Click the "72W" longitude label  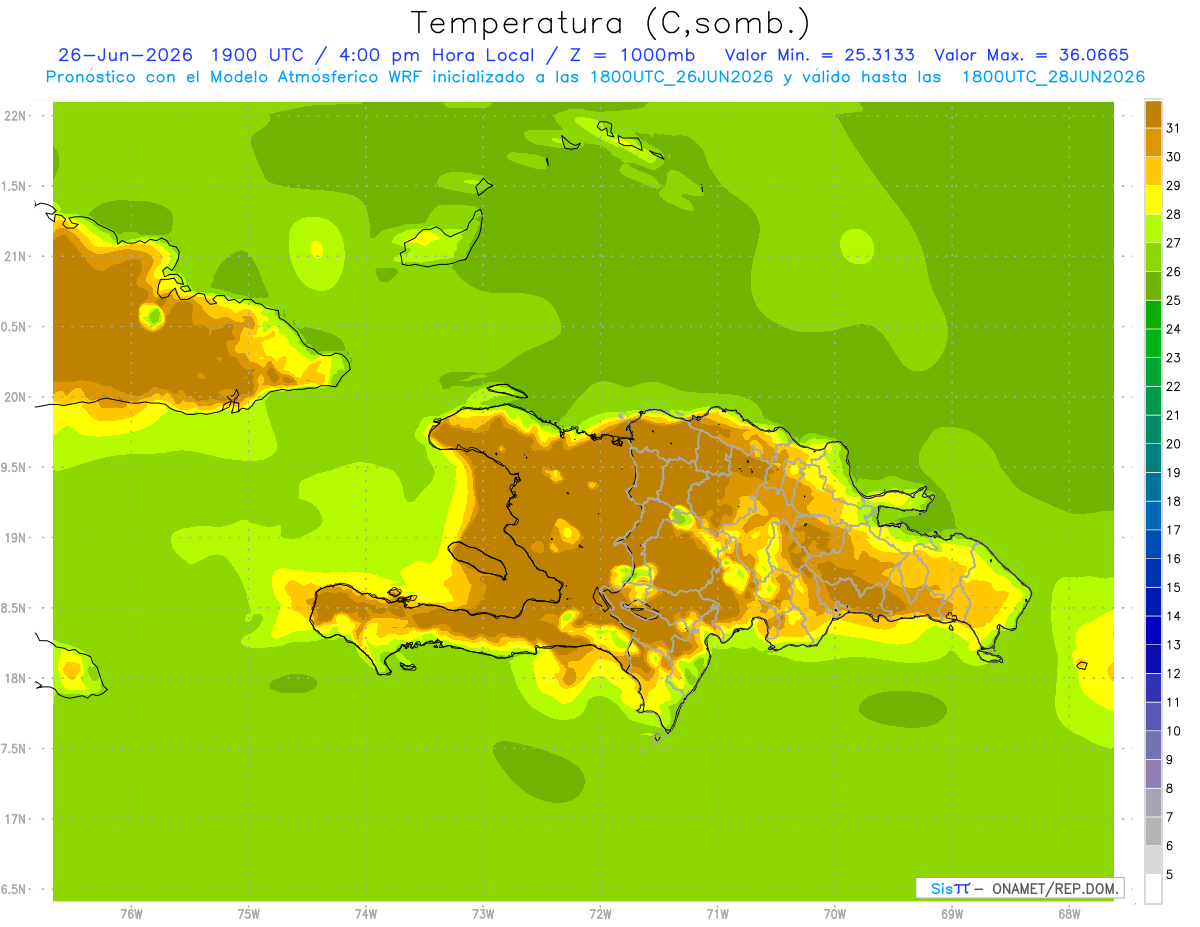coord(600,914)
